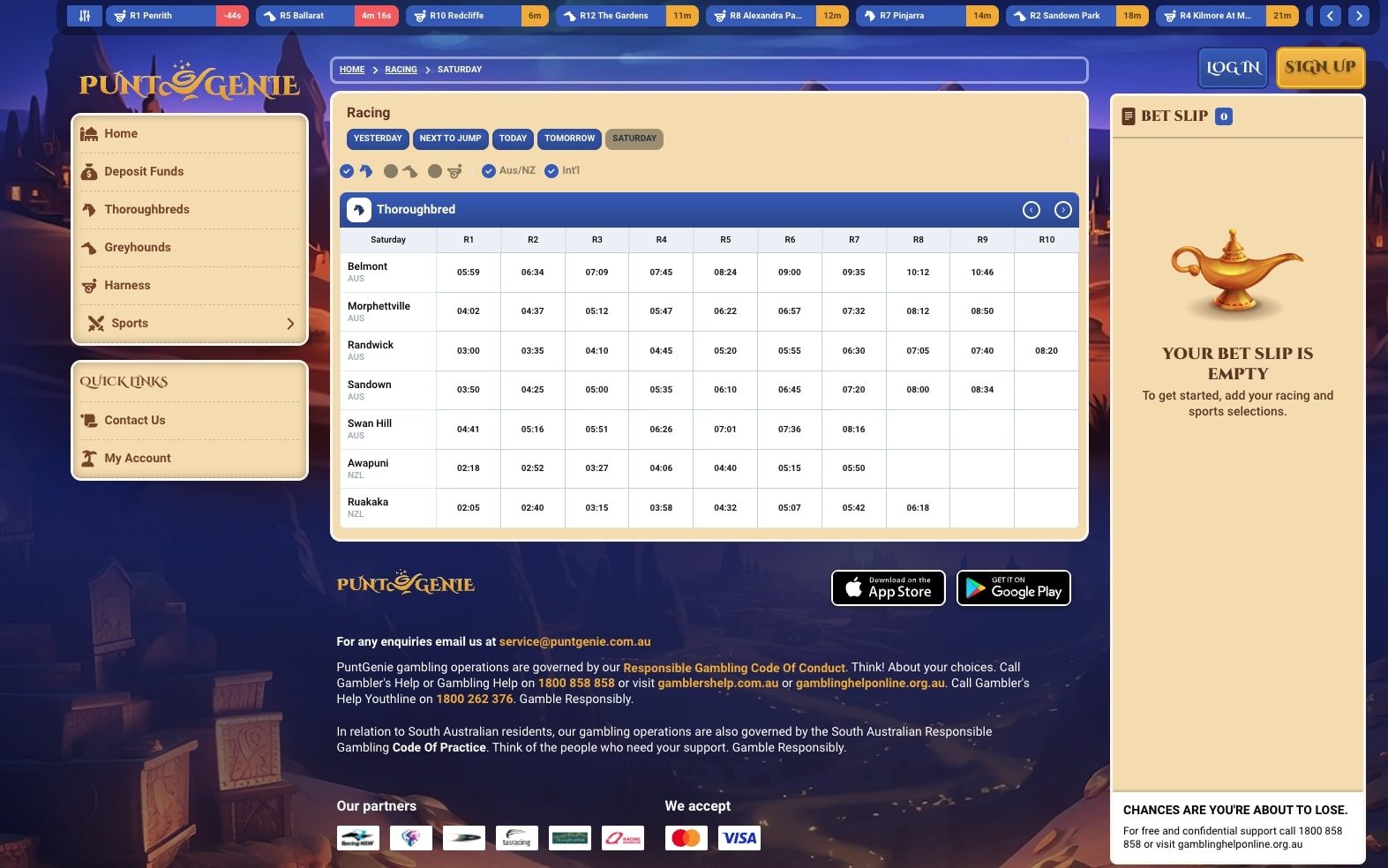
Task: Click the Greyhounds dog icon in sidebar
Action: click(x=89, y=248)
